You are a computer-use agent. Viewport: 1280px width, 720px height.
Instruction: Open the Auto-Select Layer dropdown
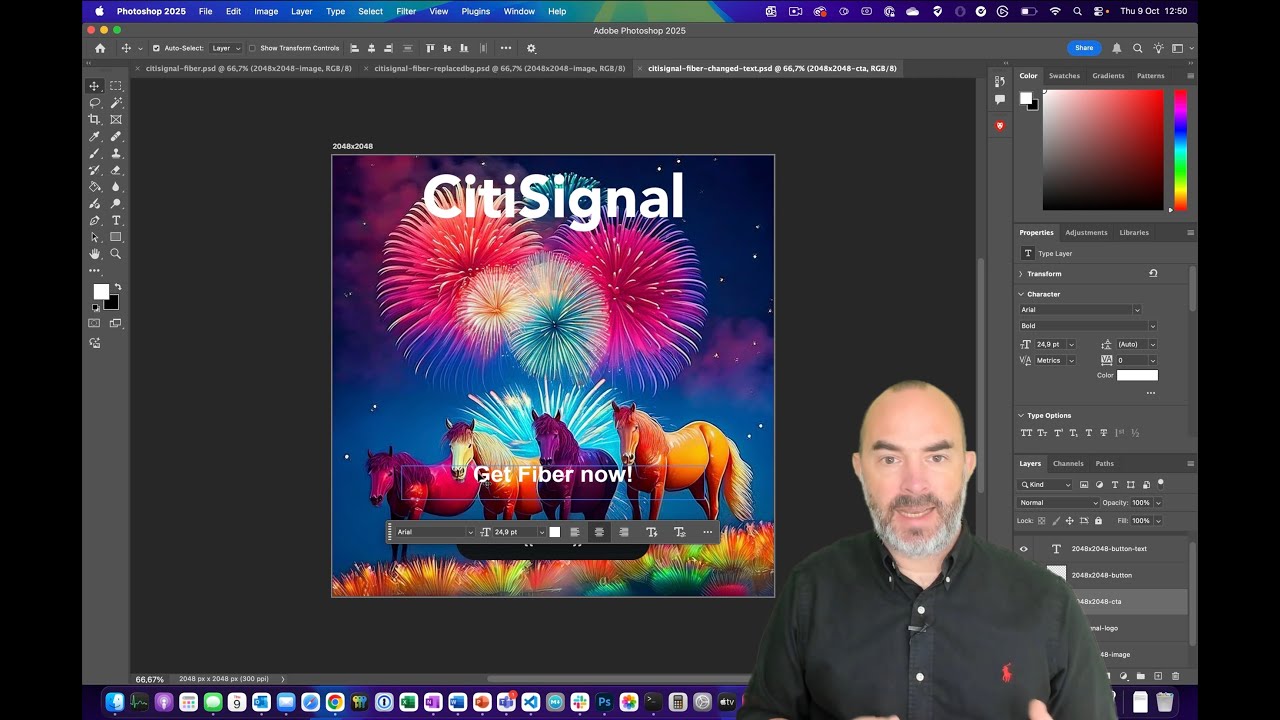226,48
